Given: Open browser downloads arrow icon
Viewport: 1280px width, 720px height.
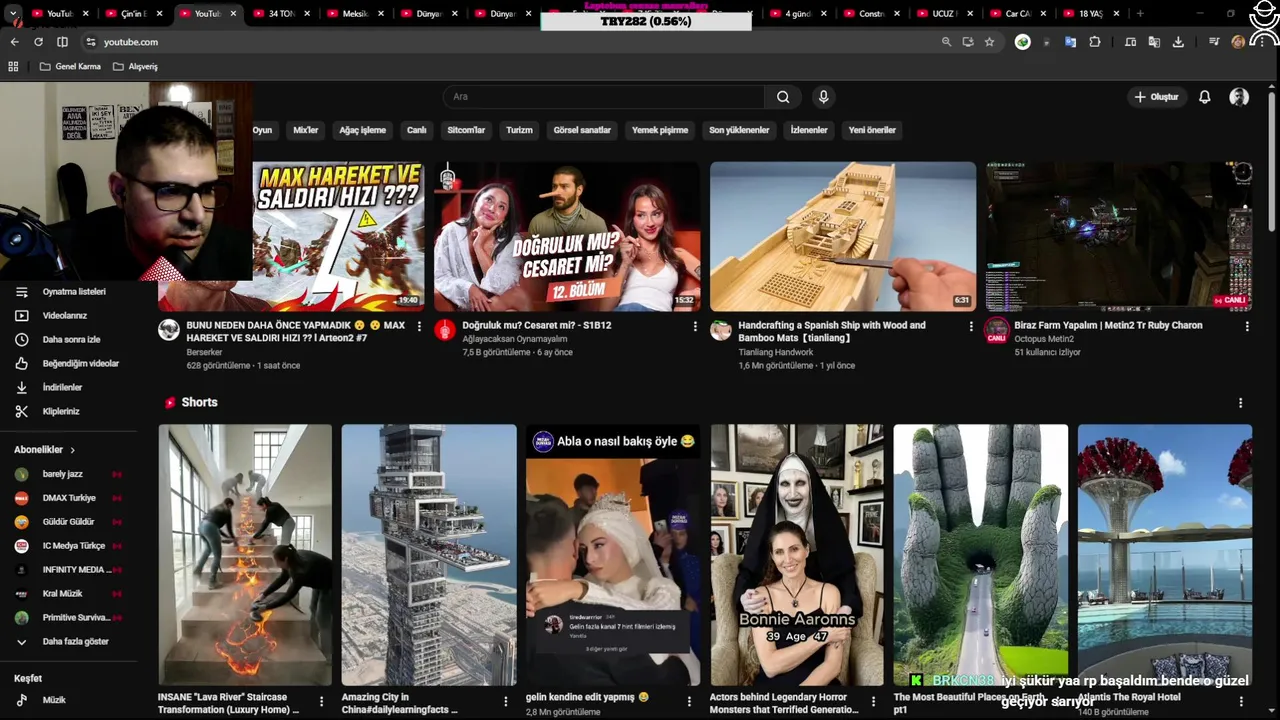Looking at the screenshot, I should coord(1178,42).
